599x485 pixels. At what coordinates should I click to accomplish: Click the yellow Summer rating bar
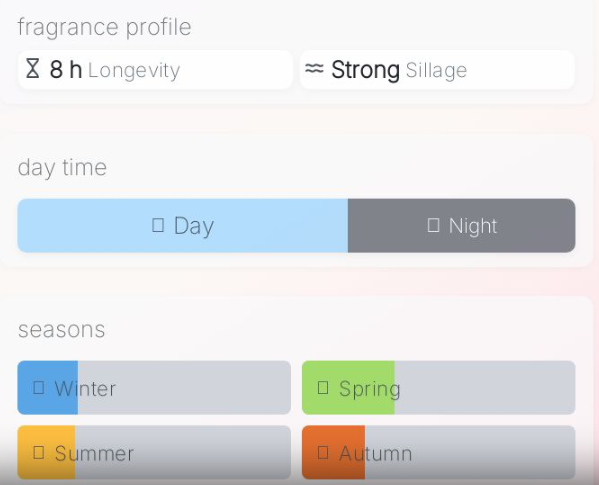pyautogui.click(x=154, y=453)
